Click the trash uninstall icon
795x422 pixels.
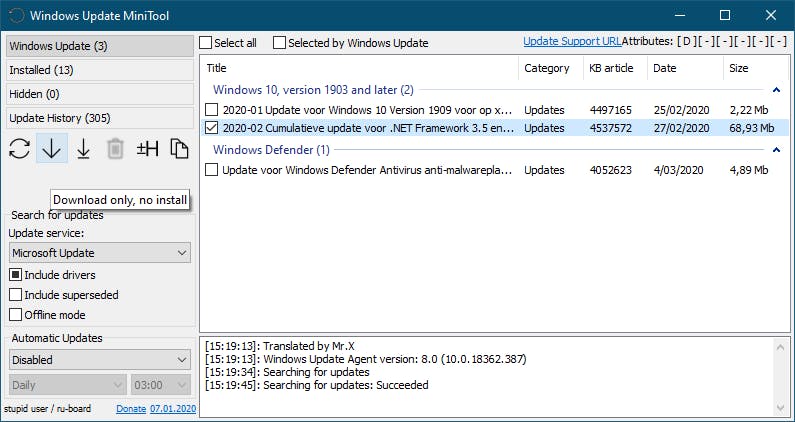tap(116, 149)
